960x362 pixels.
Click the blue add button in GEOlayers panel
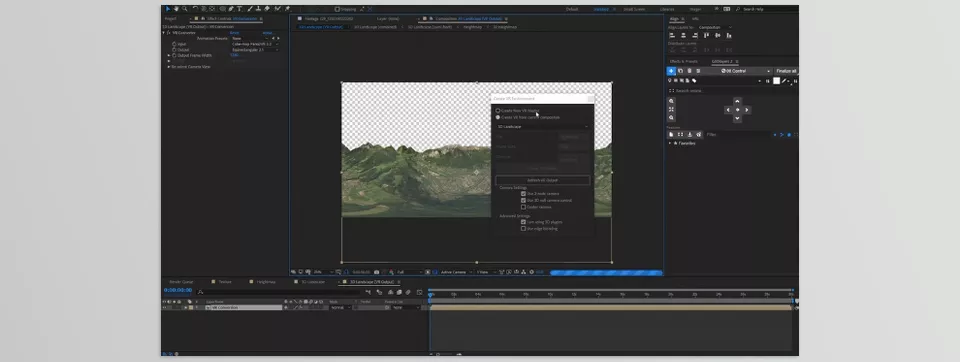pyautogui.click(x=671, y=71)
